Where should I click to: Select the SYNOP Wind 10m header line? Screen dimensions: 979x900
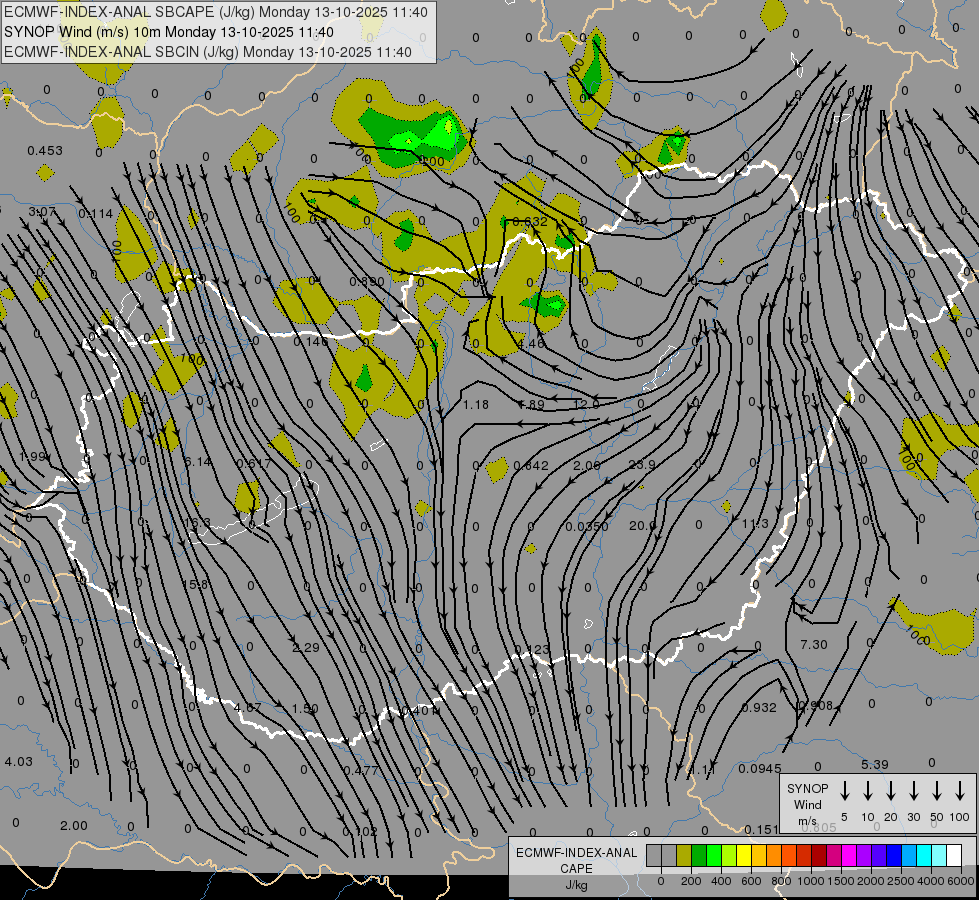click(x=169, y=32)
